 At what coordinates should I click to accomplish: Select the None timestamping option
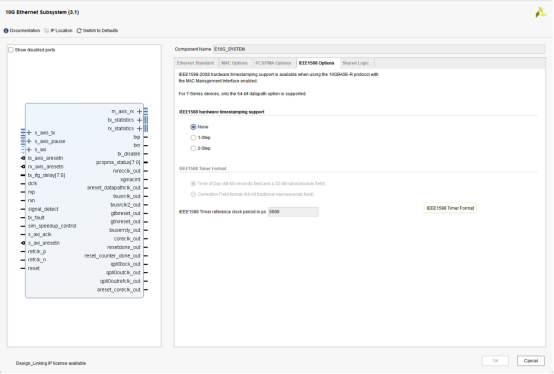click(x=193, y=127)
